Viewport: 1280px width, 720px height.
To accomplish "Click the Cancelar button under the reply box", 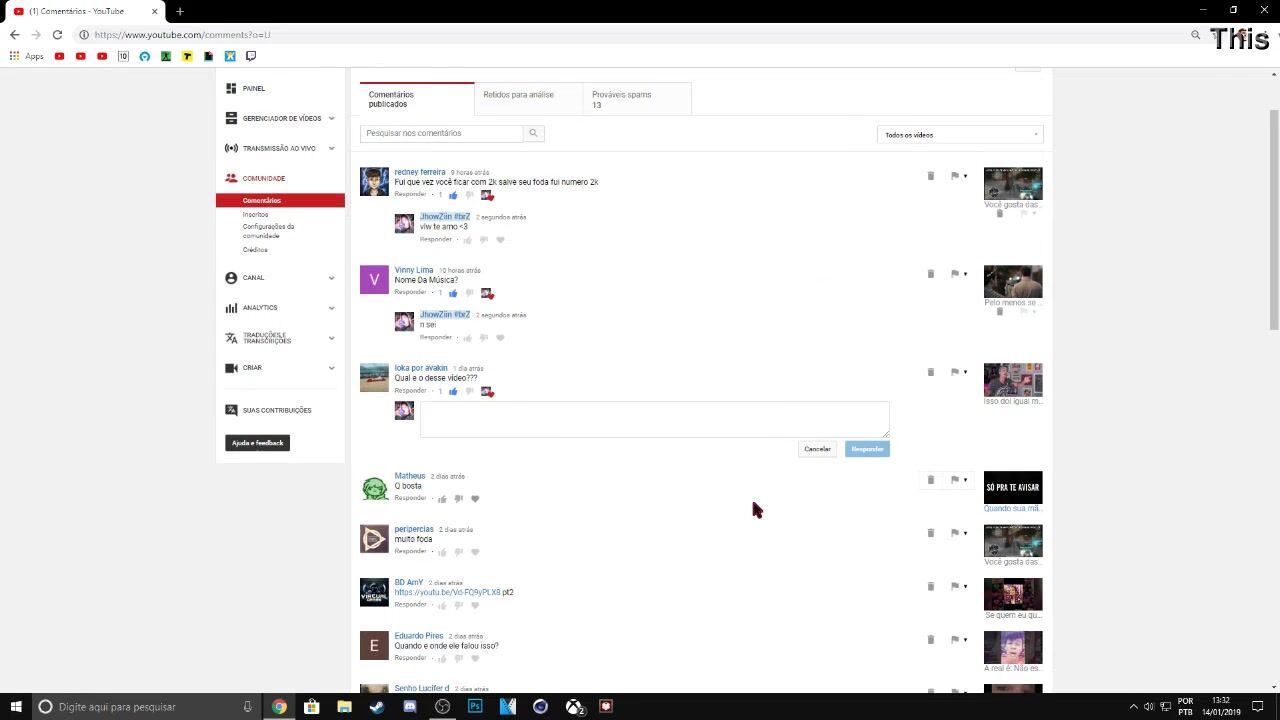I will (x=817, y=449).
